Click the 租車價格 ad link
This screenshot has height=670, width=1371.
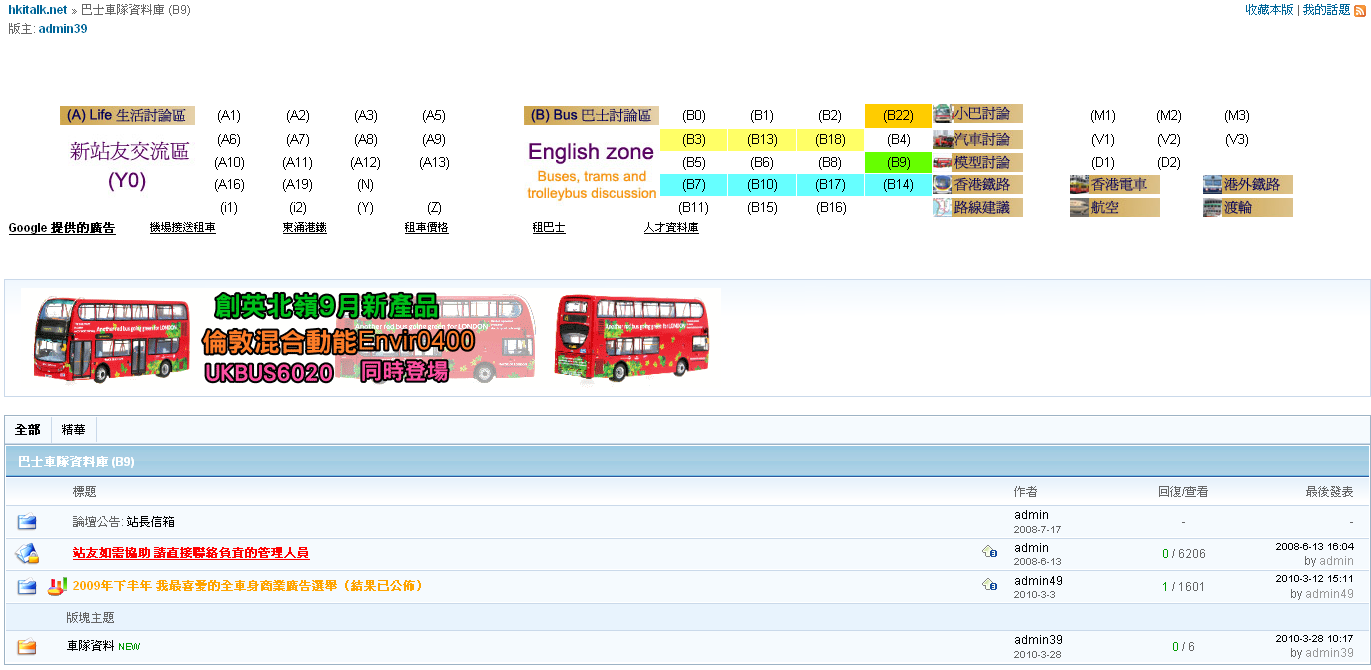click(x=426, y=228)
